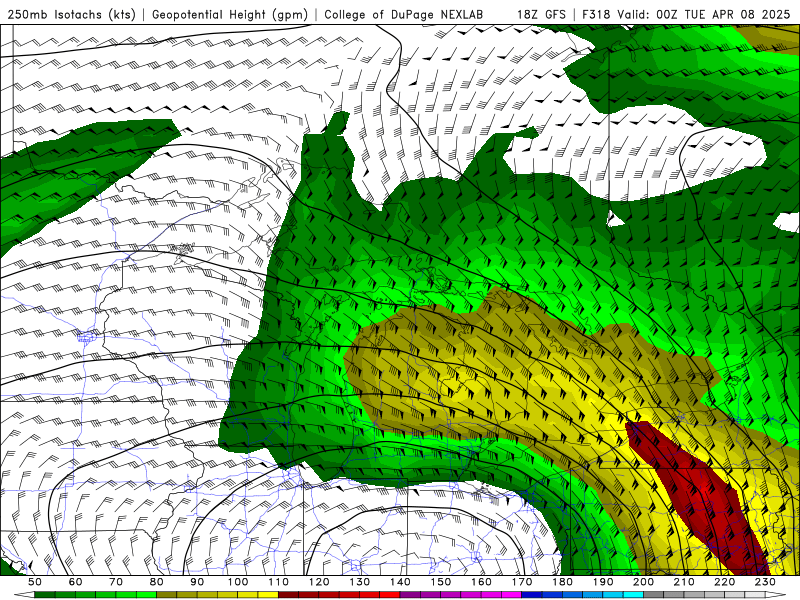Select the darkest green swatch at the 50 mark
The height and width of the screenshot is (600, 800).
(44, 595)
